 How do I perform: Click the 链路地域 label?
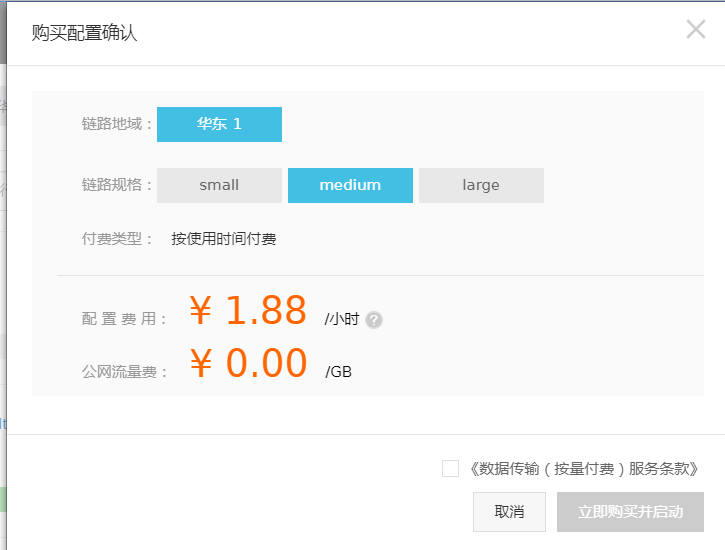click(x=117, y=125)
